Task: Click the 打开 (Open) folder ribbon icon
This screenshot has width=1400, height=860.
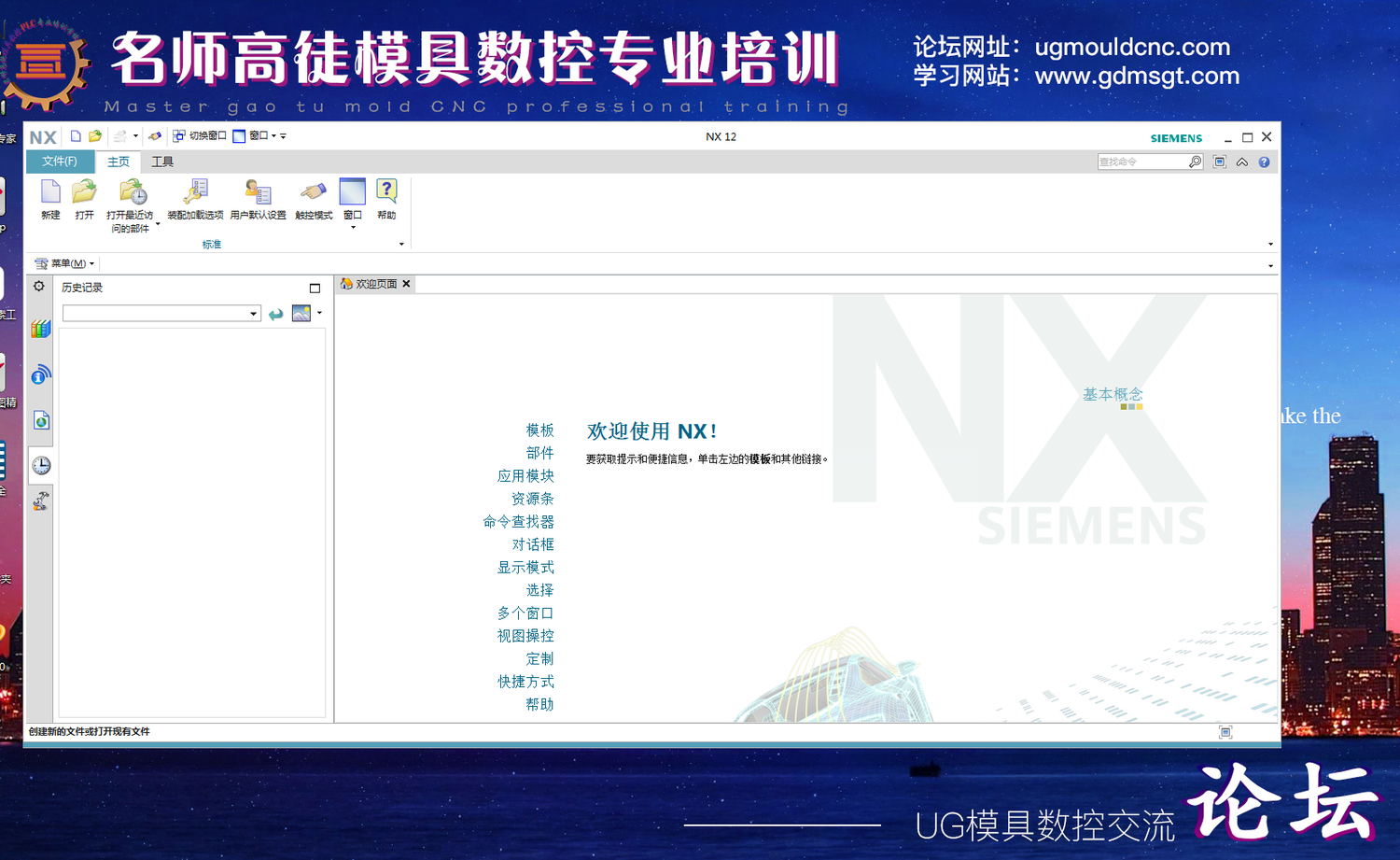Action: point(84,192)
